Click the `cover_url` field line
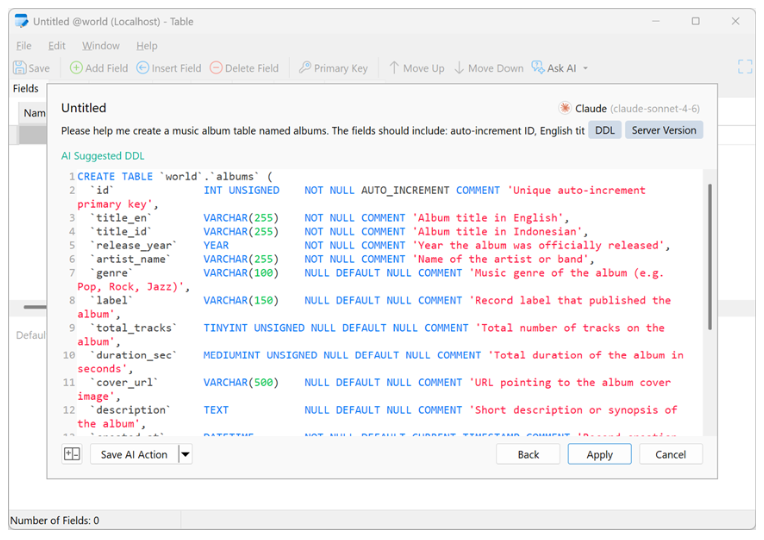The height and width of the screenshot is (540, 764). (373, 389)
